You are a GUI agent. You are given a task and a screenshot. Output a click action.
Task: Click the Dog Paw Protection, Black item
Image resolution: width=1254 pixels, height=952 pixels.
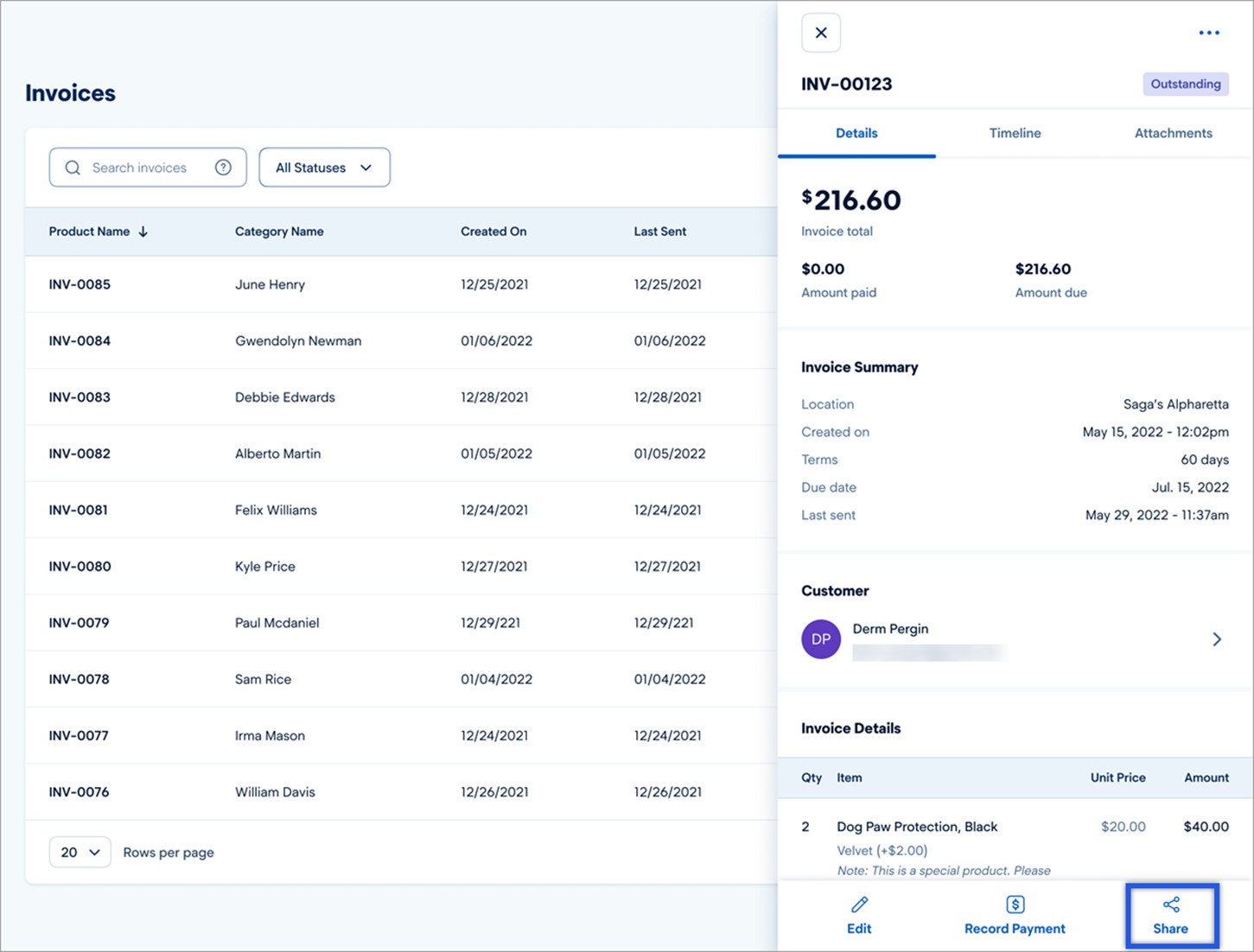click(x=917, y=827)
